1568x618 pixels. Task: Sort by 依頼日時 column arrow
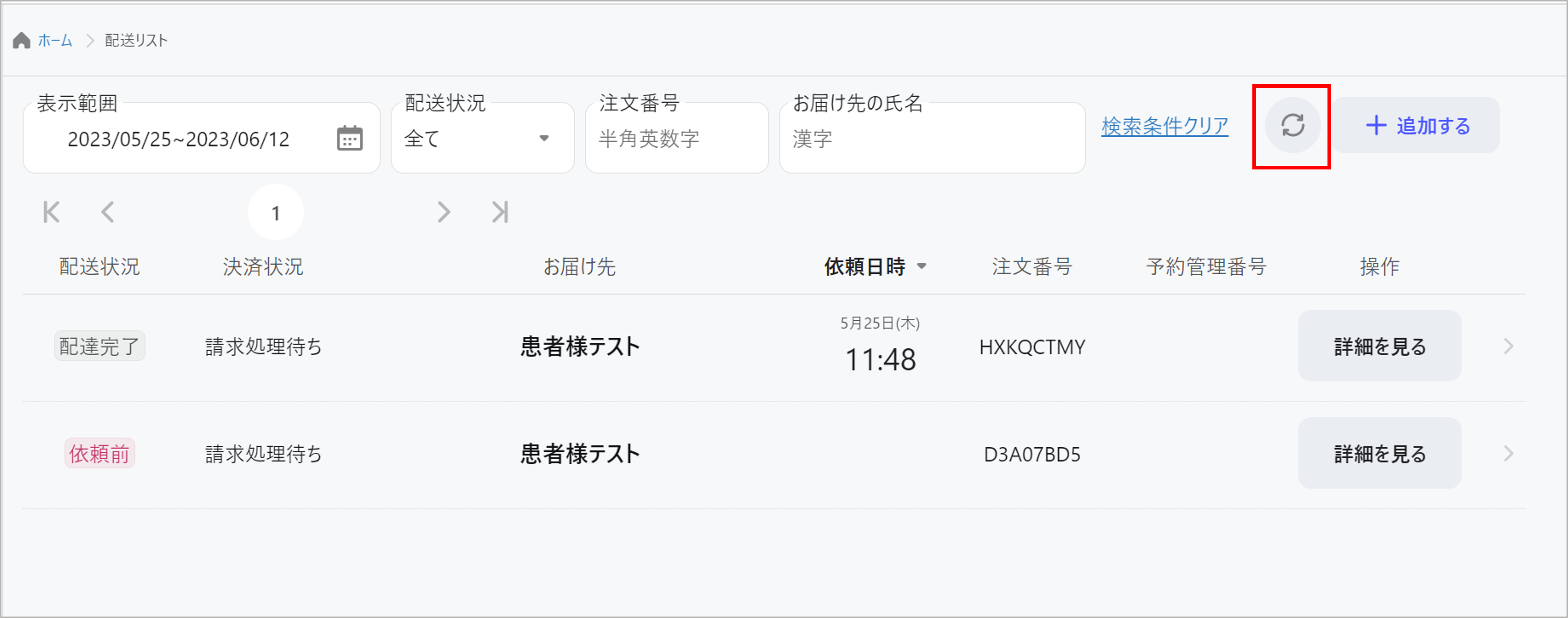922,266
